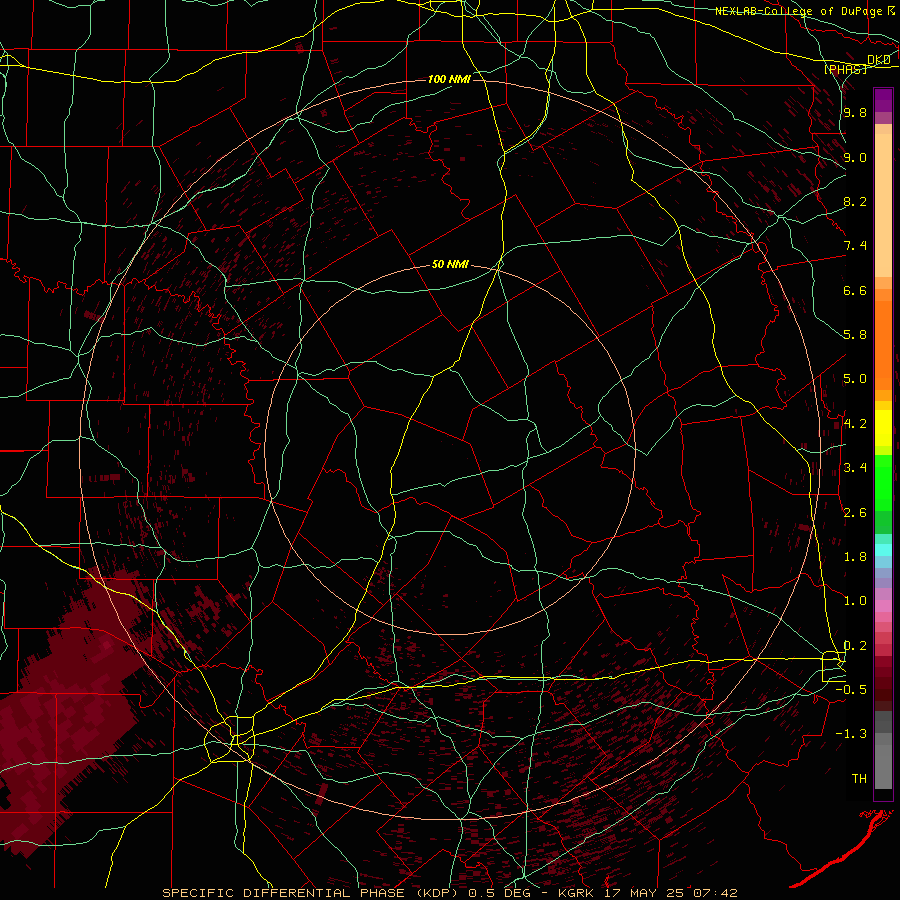This screenshot has width=900, height=900.
Task: Pick the yellow segment of the color bar
Action: [883, 428]
